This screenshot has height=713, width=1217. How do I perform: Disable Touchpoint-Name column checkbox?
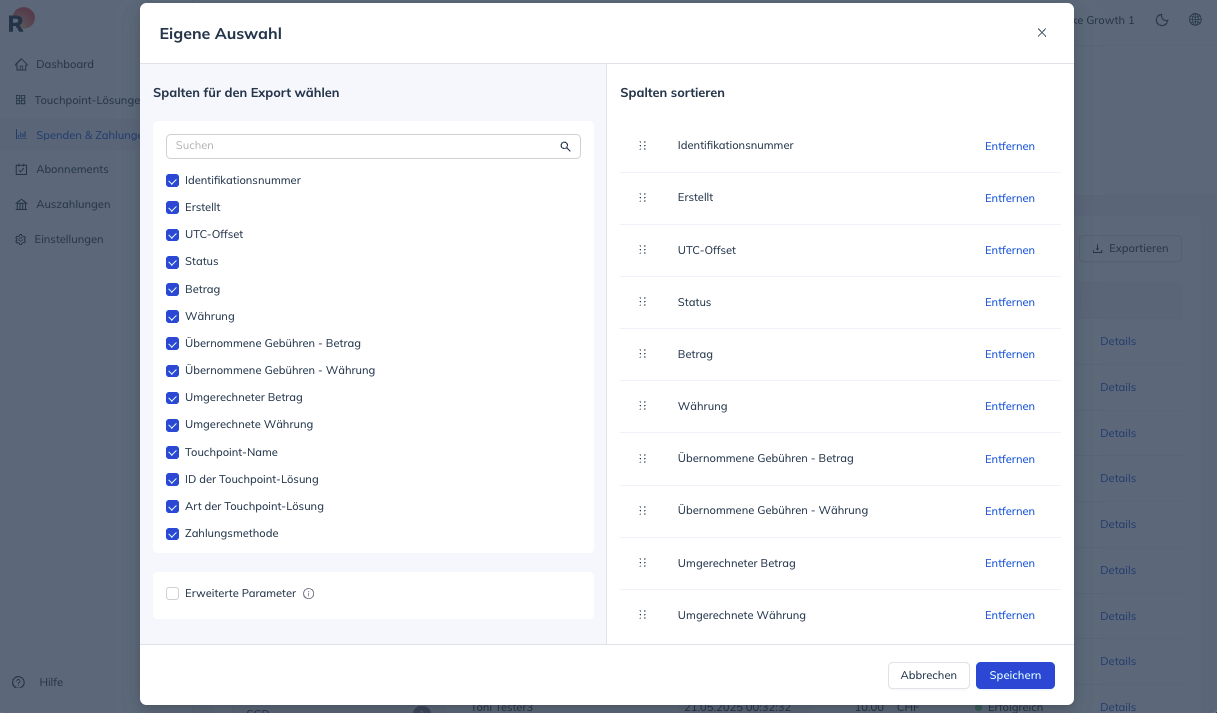pos(172,453)
